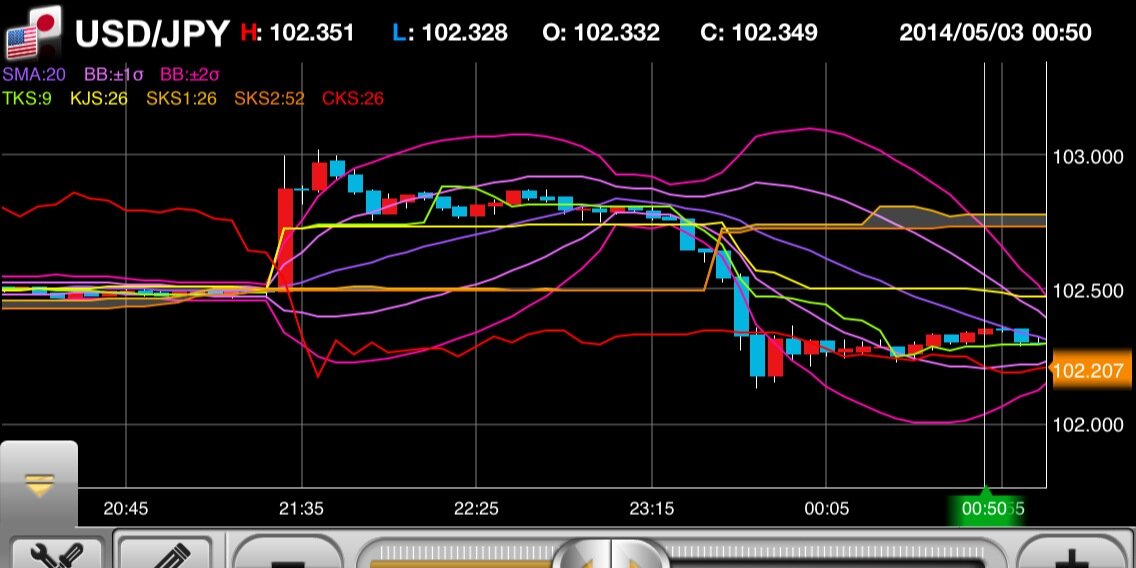Click the open price value 102.332

[x=617, y=33]
